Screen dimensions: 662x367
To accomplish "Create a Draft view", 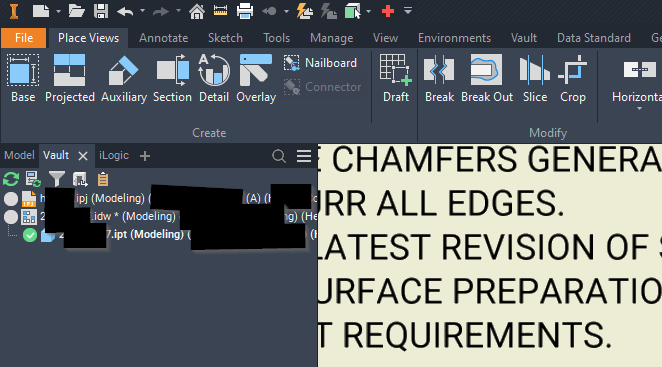I will click(x=396, y=79).
